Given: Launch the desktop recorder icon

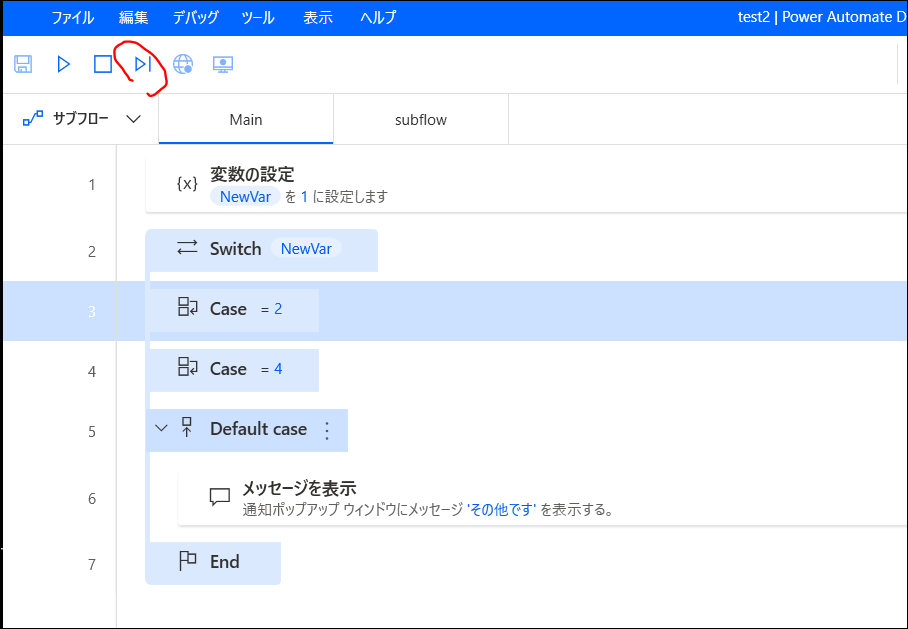Looking at the screenshot, I should 222,63.
